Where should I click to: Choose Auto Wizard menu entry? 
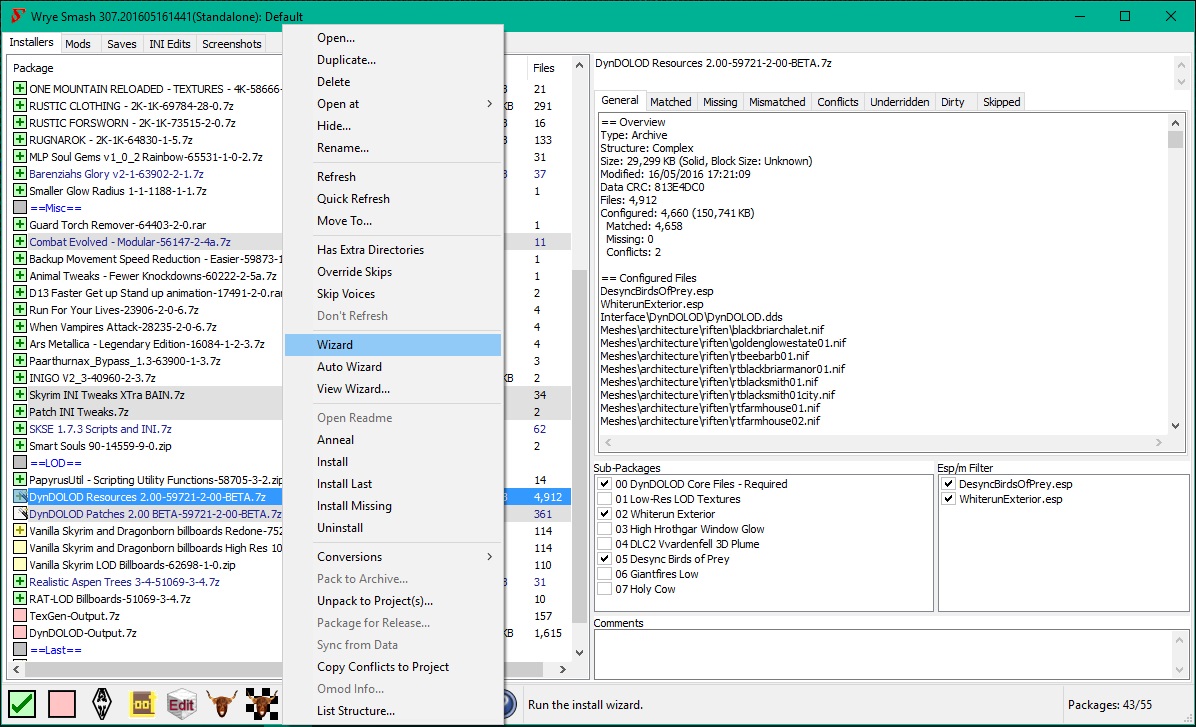[393, 367]
